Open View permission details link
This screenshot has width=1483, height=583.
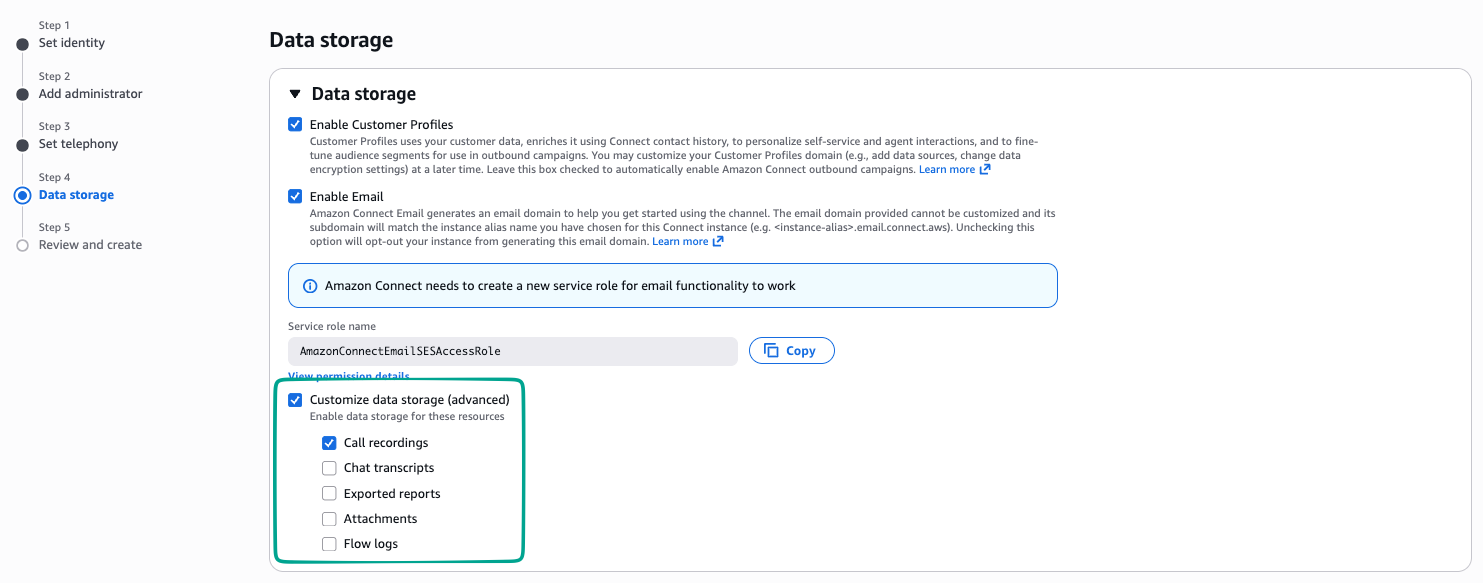pyautogui.click(x=348, y=376)
